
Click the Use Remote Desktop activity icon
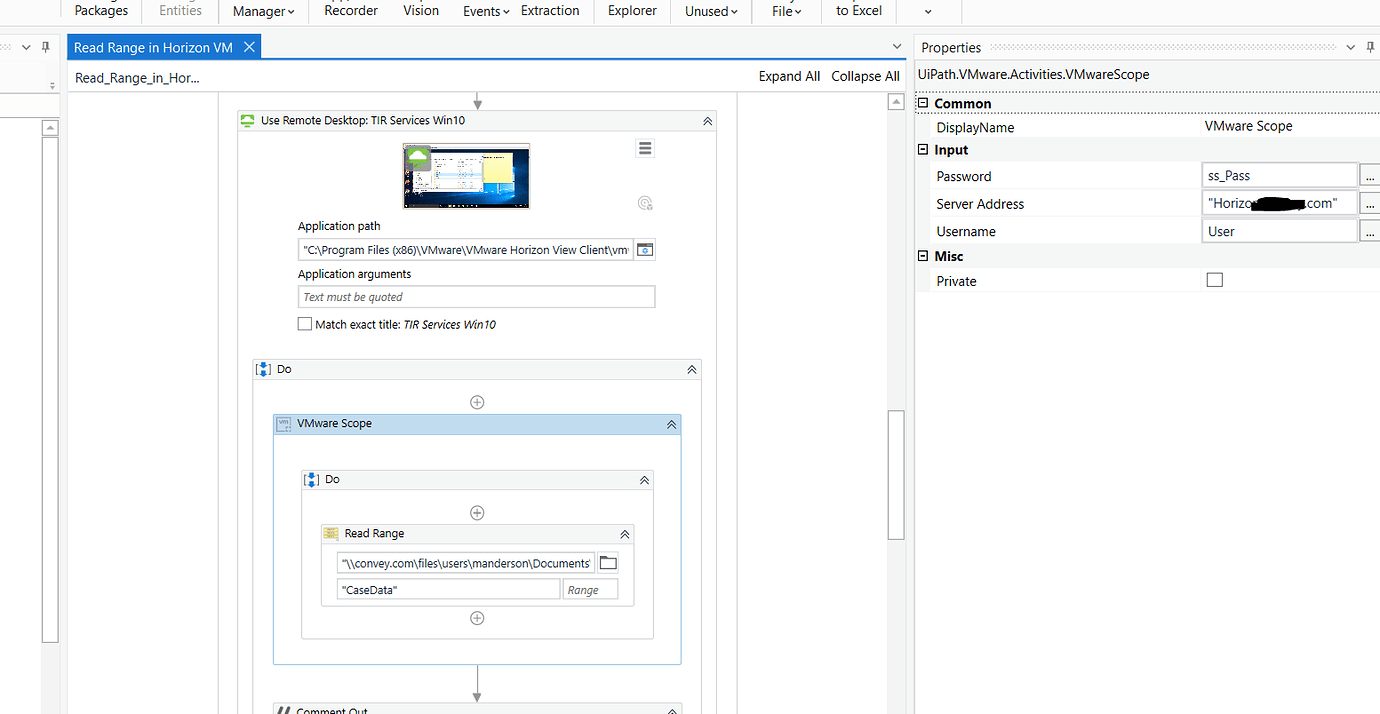click(x=247, y=120)
